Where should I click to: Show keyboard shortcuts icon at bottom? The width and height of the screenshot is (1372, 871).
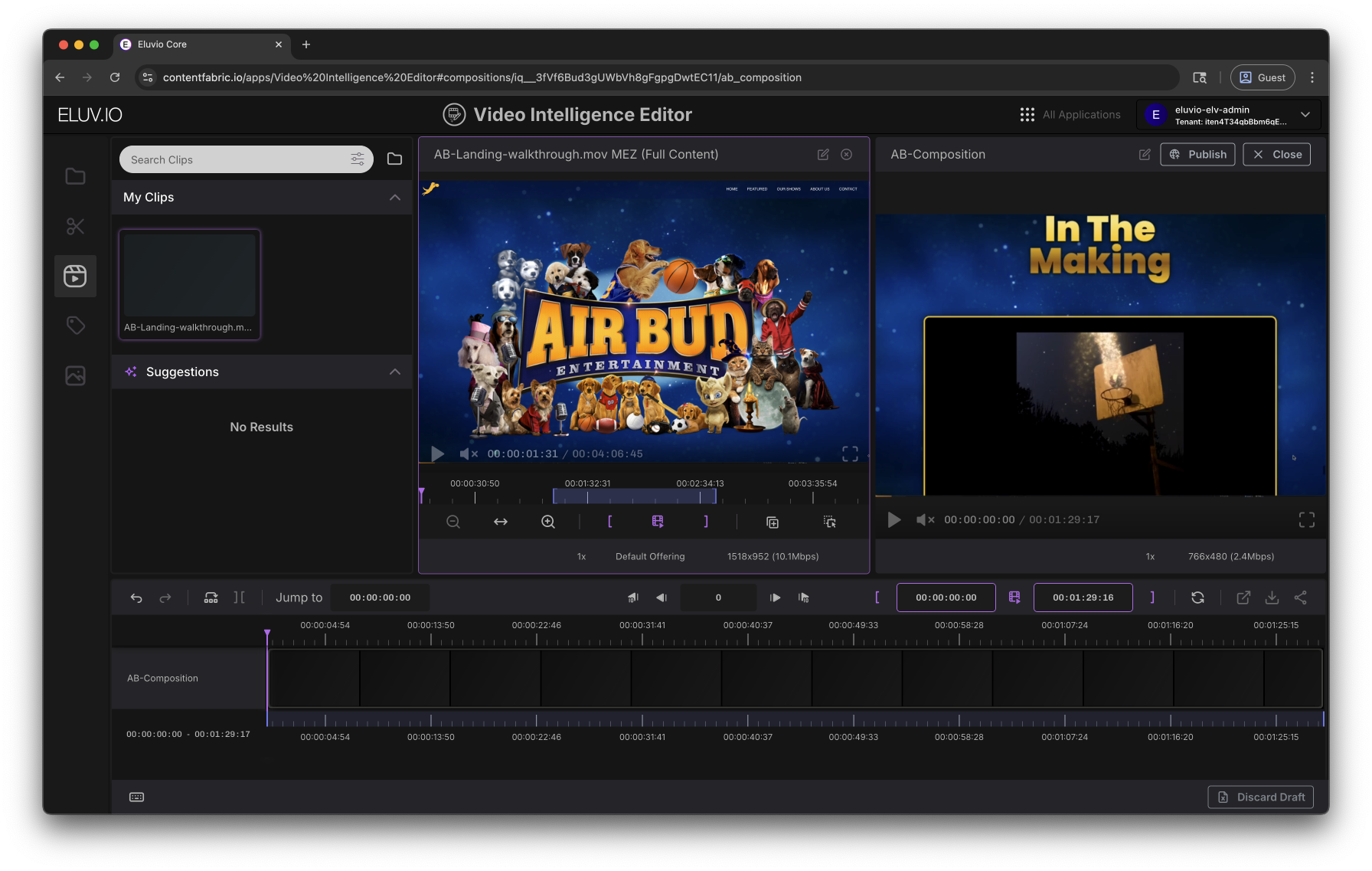point(137,797)
